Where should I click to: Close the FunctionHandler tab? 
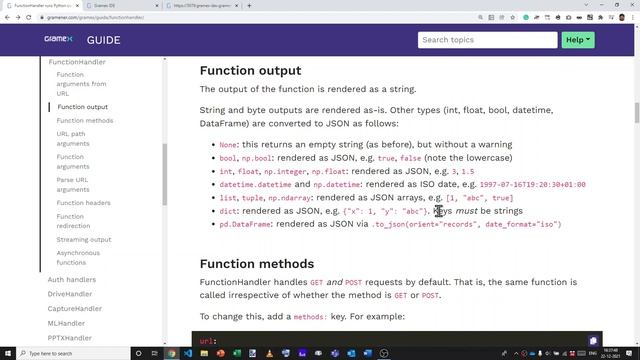[77, 6]
